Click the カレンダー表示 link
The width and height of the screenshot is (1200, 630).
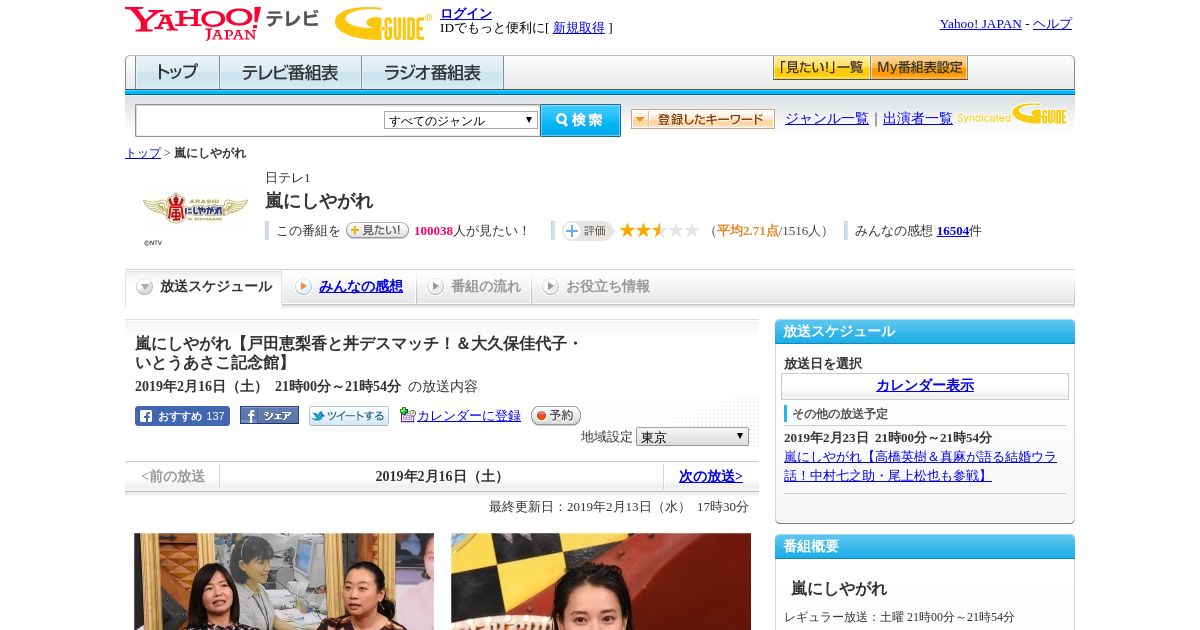click(925, 386)
